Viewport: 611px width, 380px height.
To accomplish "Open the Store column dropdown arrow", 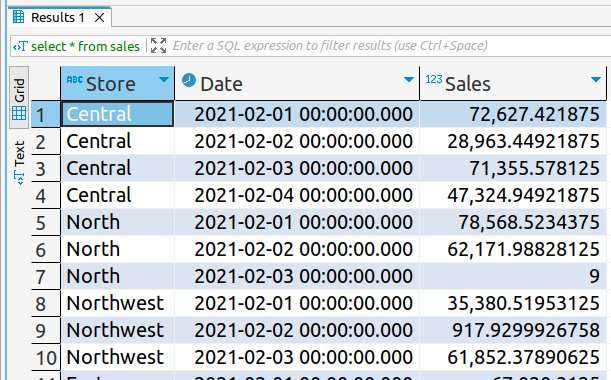I will (x=164, y=80).
